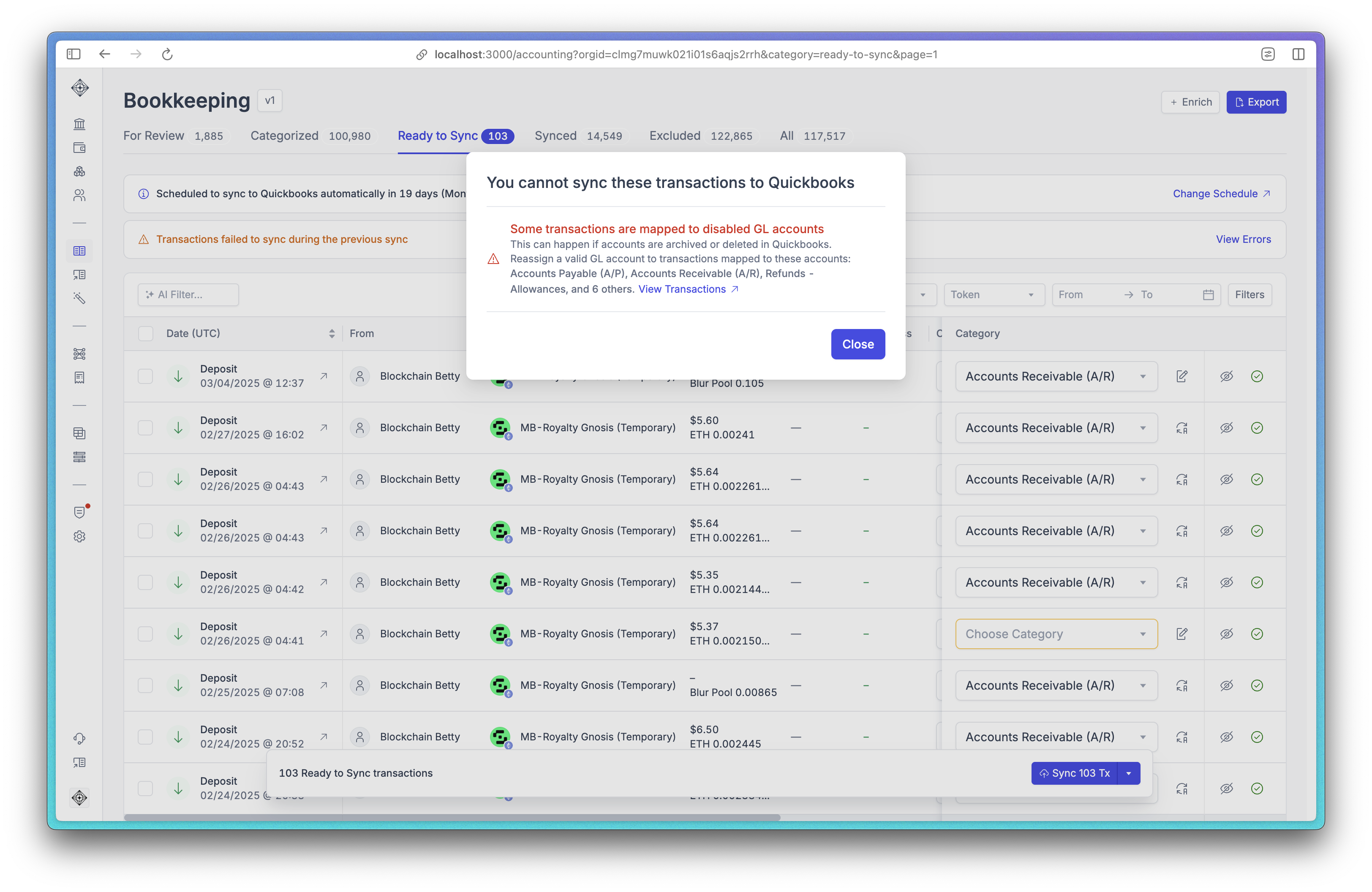Click the green approve checkmark on first row
Viewport: 1372px width, 892px height.
(1257, 376)
